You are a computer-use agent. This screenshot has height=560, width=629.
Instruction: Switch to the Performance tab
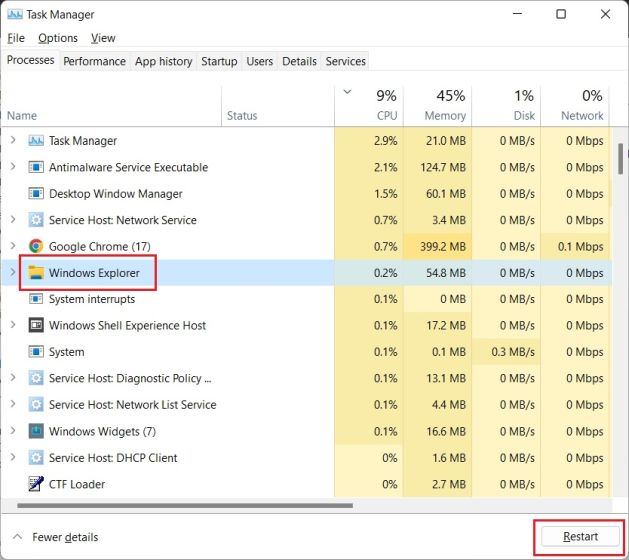coord(94,61)
